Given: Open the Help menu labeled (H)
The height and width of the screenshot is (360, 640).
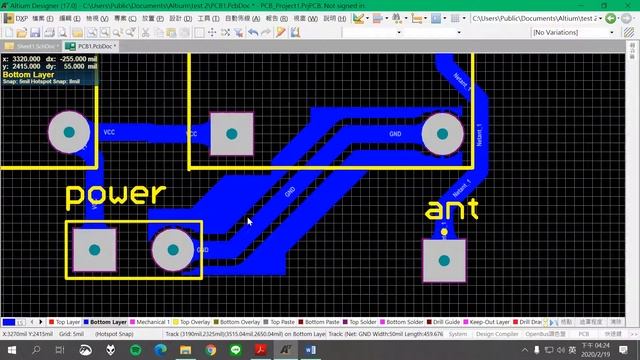Looking at the screenshot, I should point(335,19).
